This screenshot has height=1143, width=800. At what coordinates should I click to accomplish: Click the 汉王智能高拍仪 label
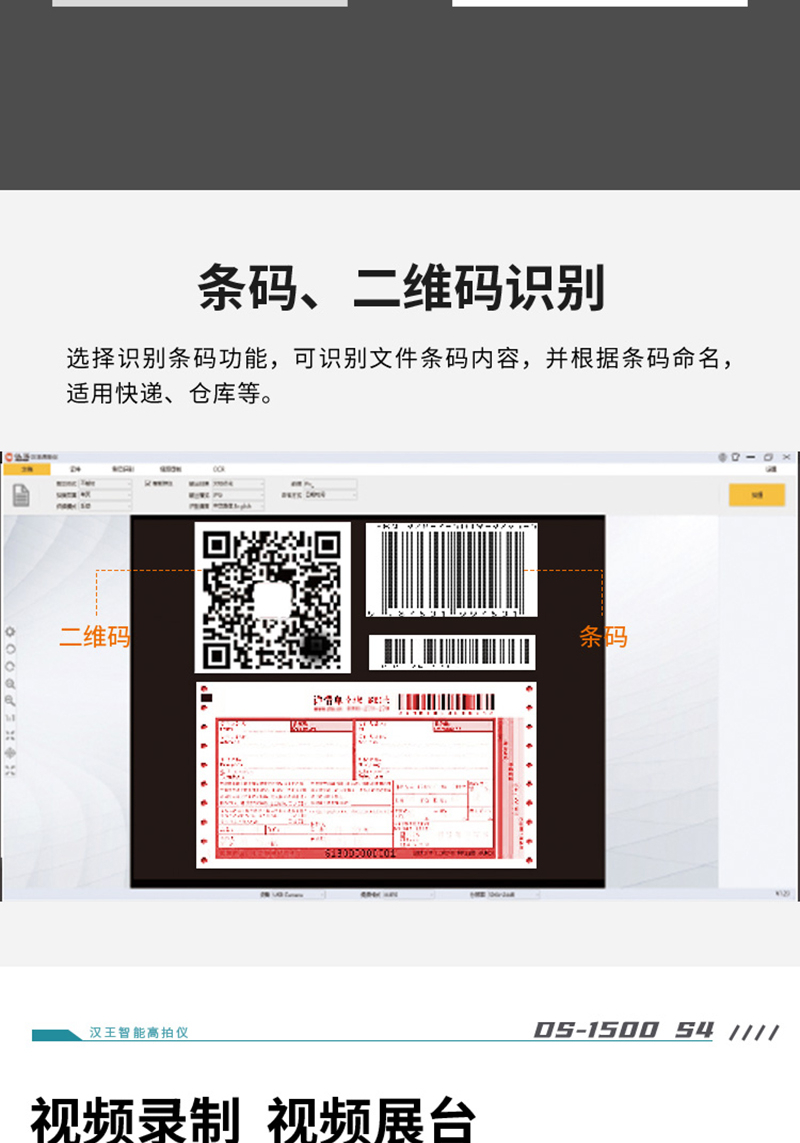point(139,1032)
